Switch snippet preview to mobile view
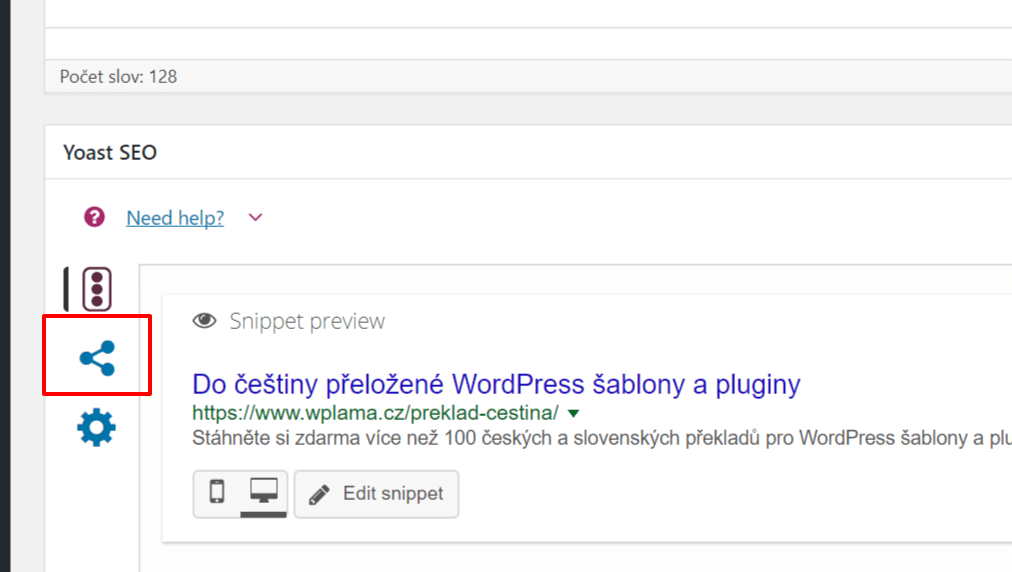This screenshot has width=1012, height=572. pyautogui.click(x=217, y=492)
